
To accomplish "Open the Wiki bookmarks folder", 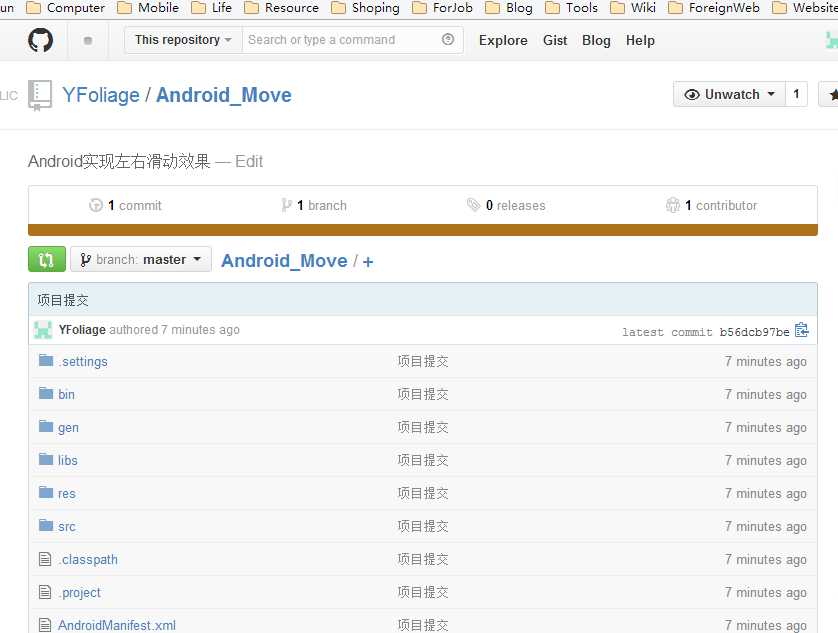I will click(x=633, y=8).
